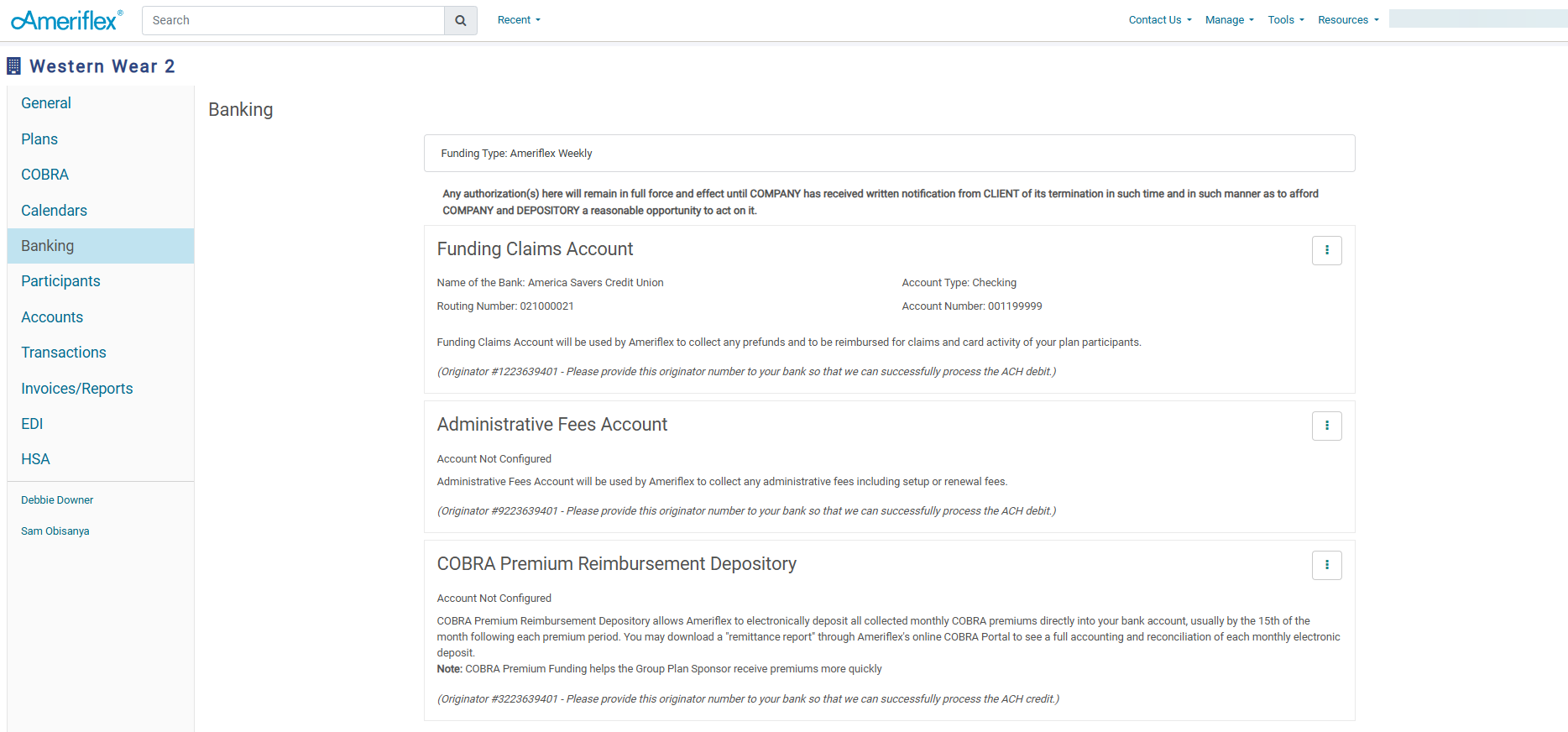Image resolution: width=1568 pixels, height=732 pixels.
Task: Open Transactions from the sidebar
Action: [x=101, y=353]
